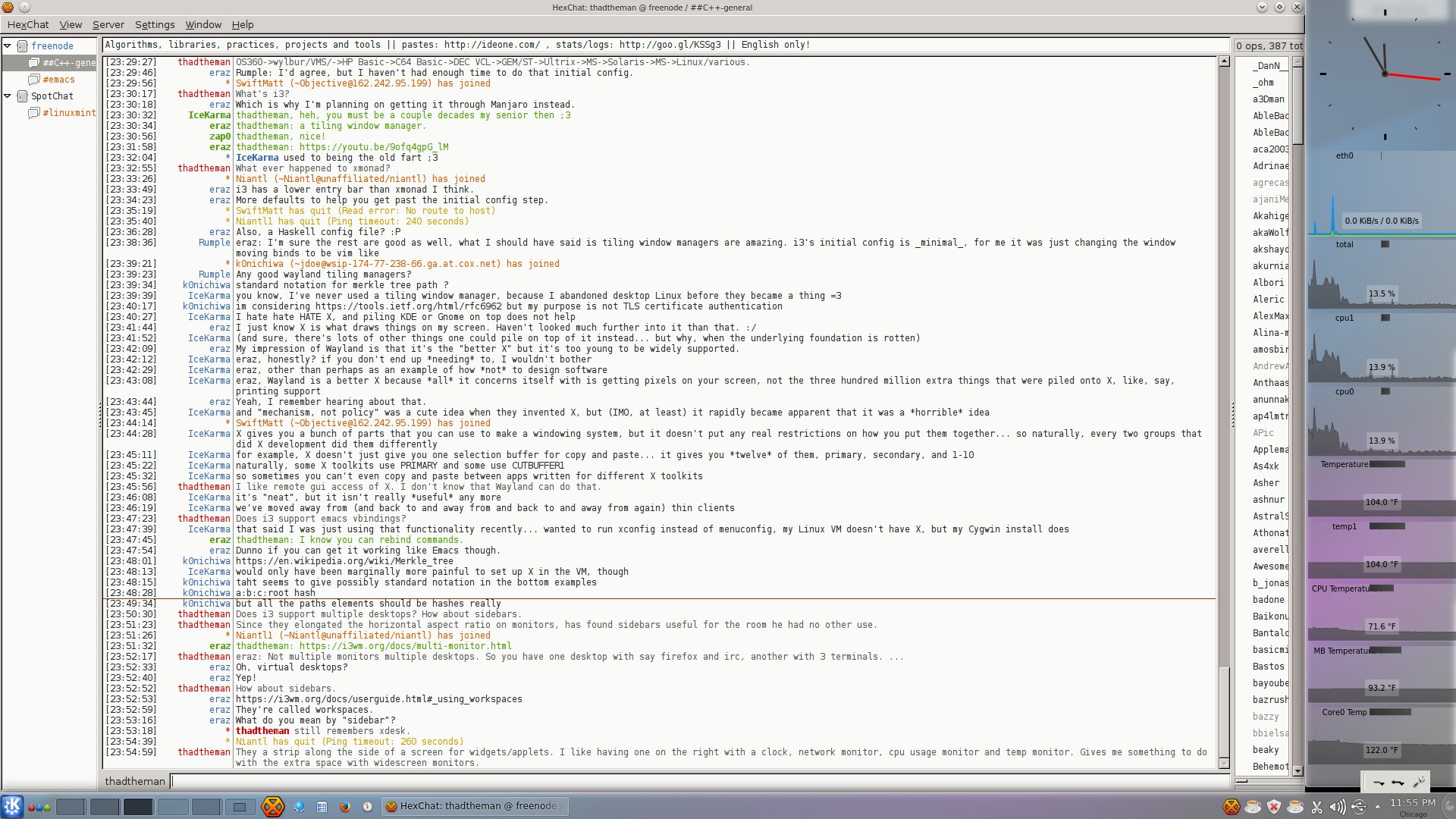The image size is (1456, 819).
Task: Click into the channel topic field
Action: (666, 45)
